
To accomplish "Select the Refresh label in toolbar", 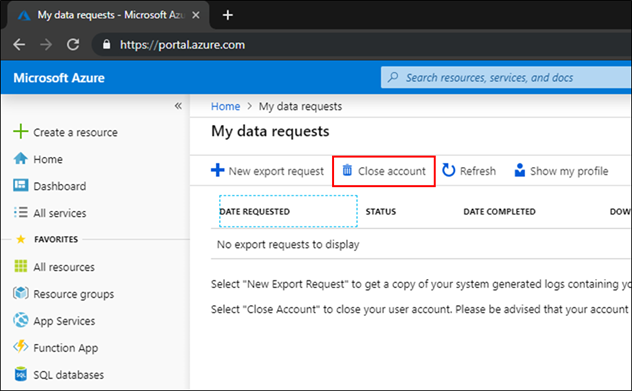I will coord(478,171).
